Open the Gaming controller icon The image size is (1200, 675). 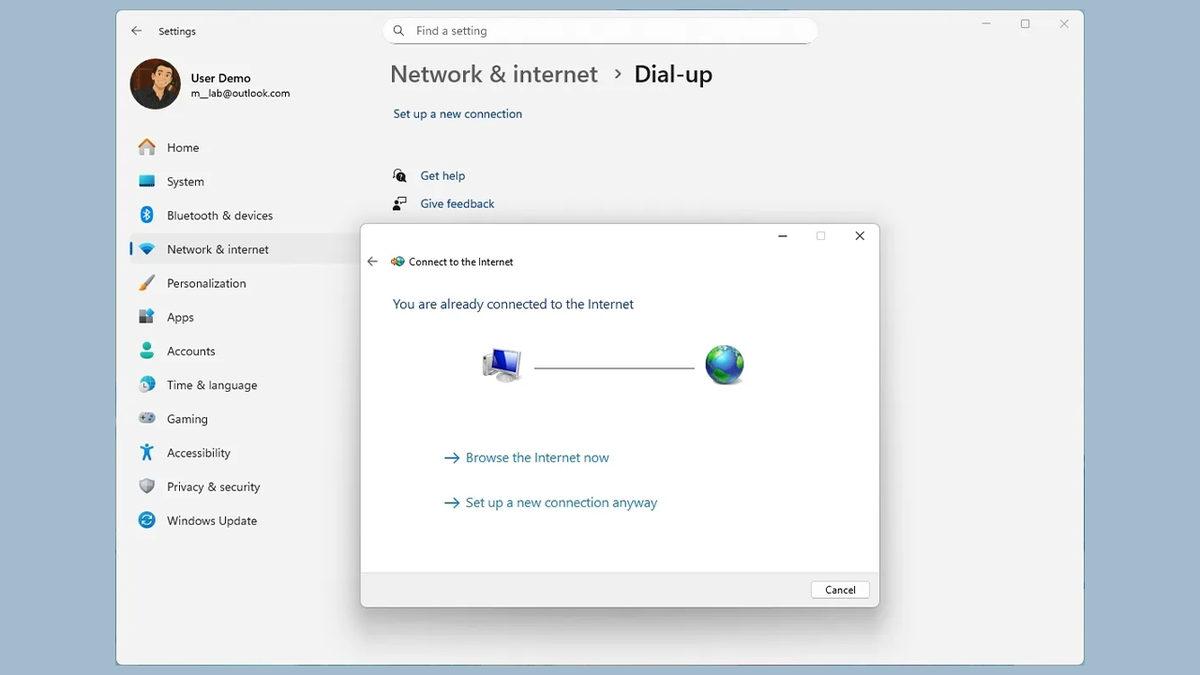point(147,419)
